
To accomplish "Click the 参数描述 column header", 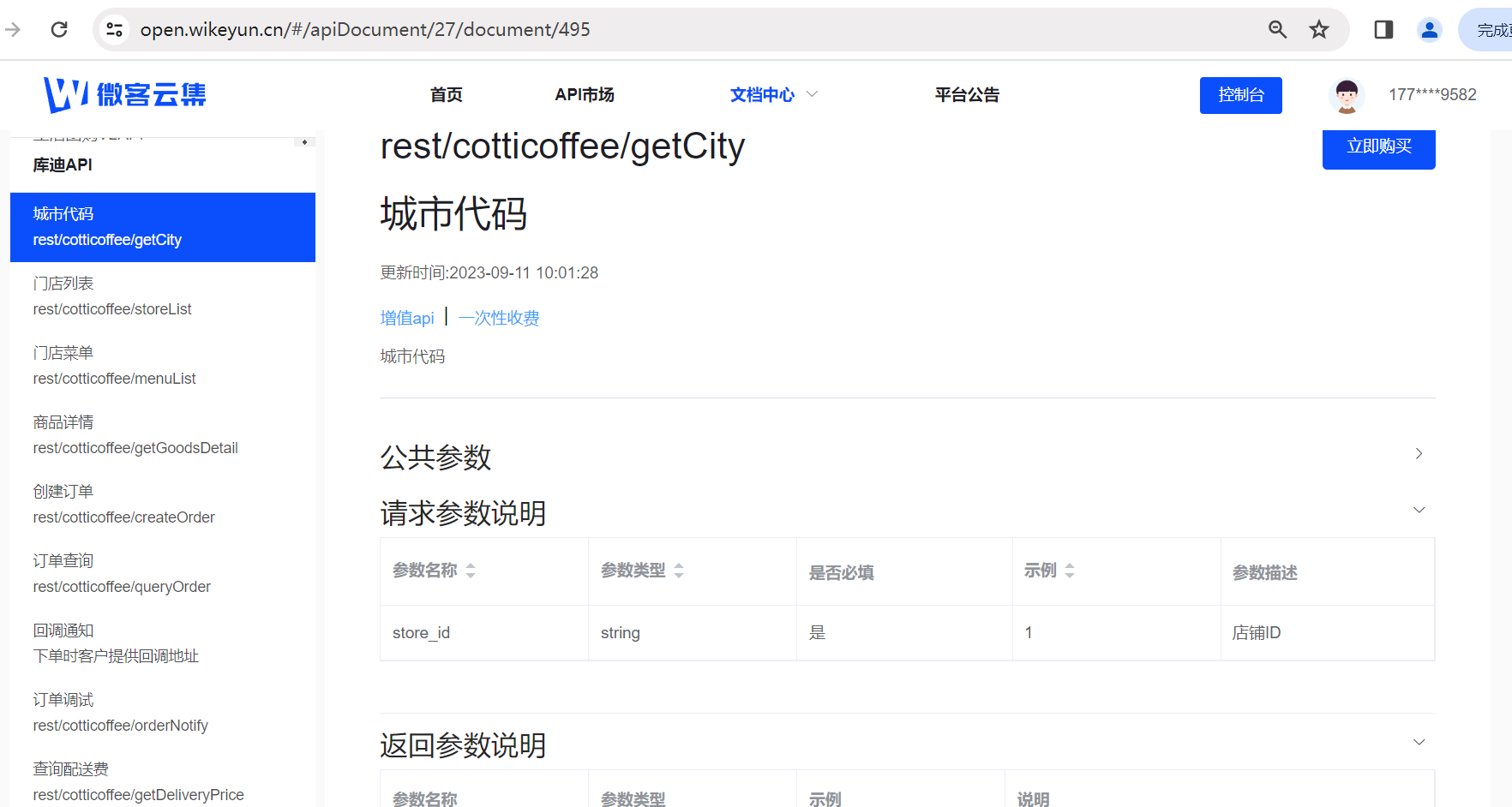I will click(x=1265, y=572).
